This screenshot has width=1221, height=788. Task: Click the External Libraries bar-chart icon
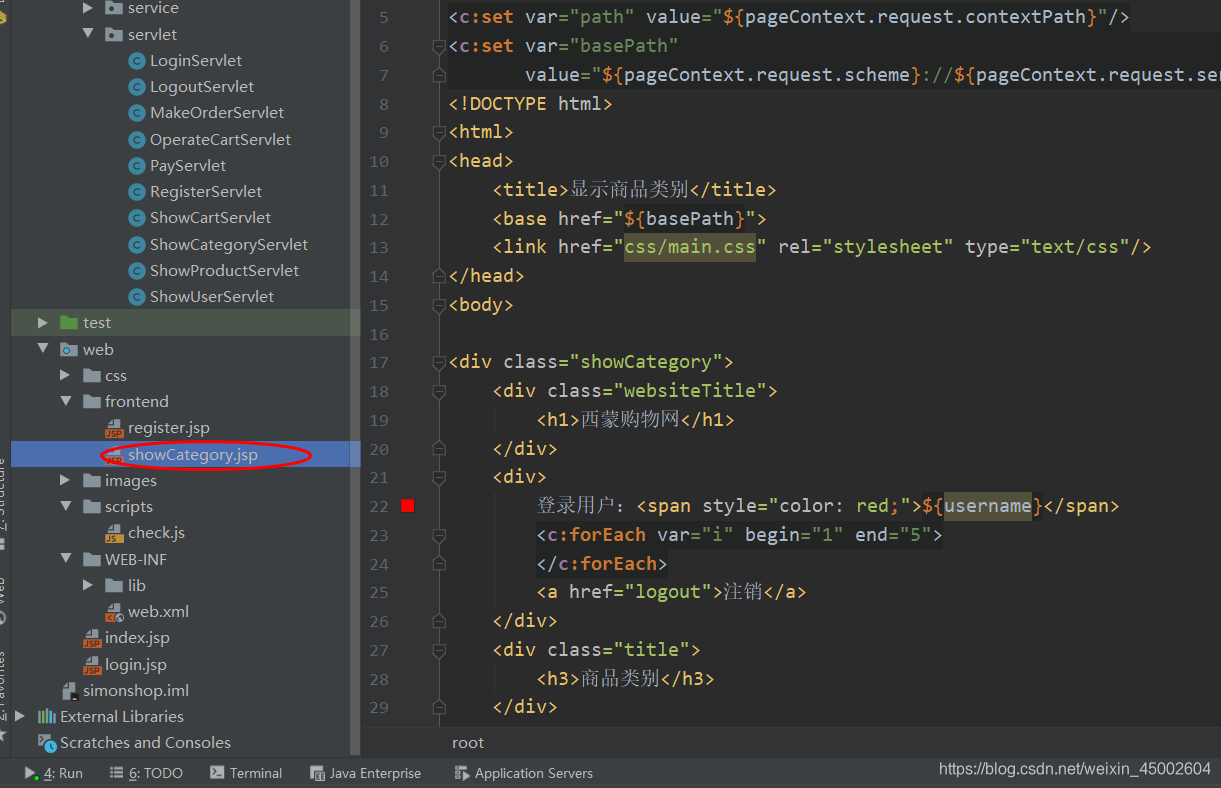tap(47, 717)
